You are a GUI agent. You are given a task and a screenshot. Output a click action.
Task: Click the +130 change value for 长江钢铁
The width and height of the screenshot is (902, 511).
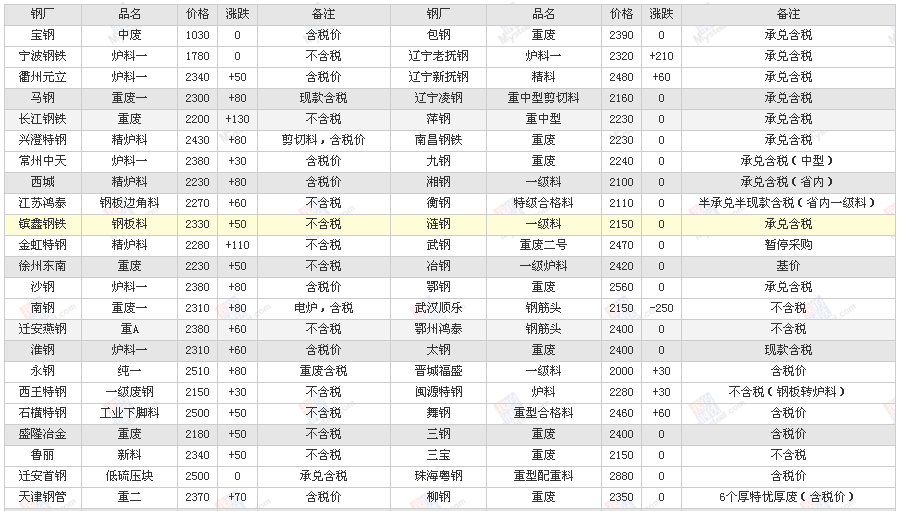237,119
